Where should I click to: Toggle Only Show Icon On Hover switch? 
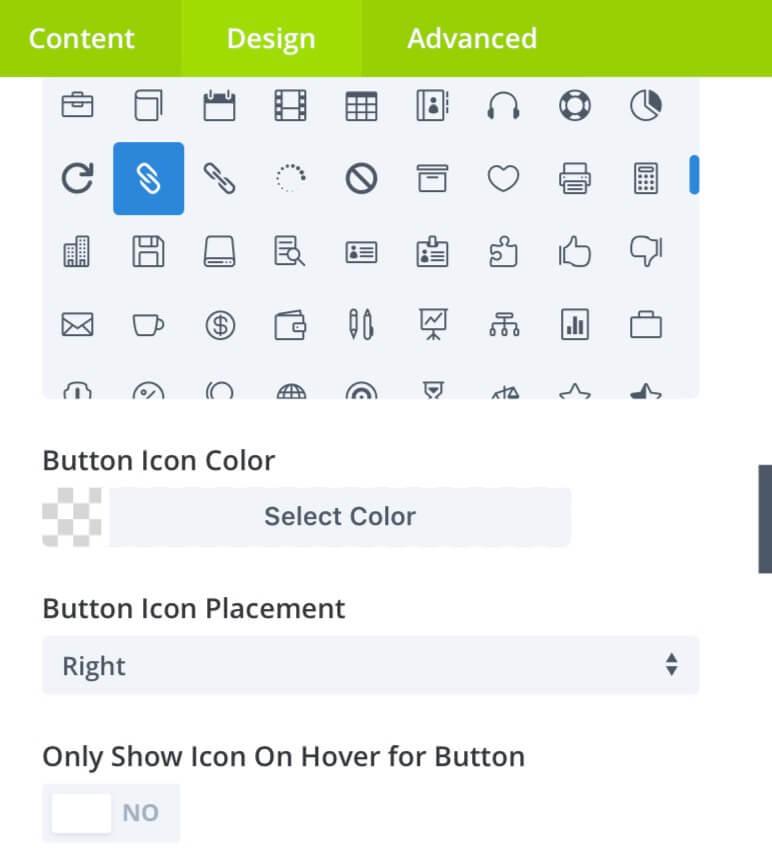click(111, 813)
